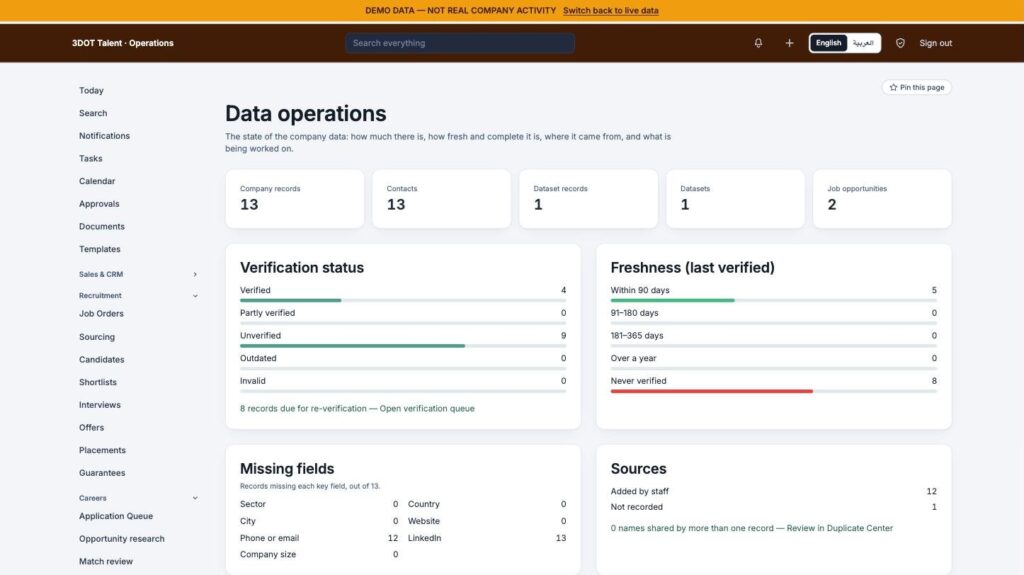This screenshot has height=575, width=1024.
Task: Open Documents in sidebar
Action: (102, 227)
